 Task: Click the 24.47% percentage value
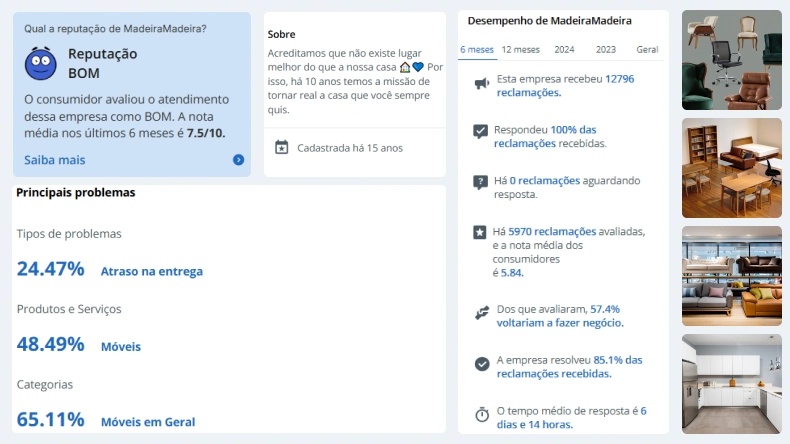tap(50, 269)
